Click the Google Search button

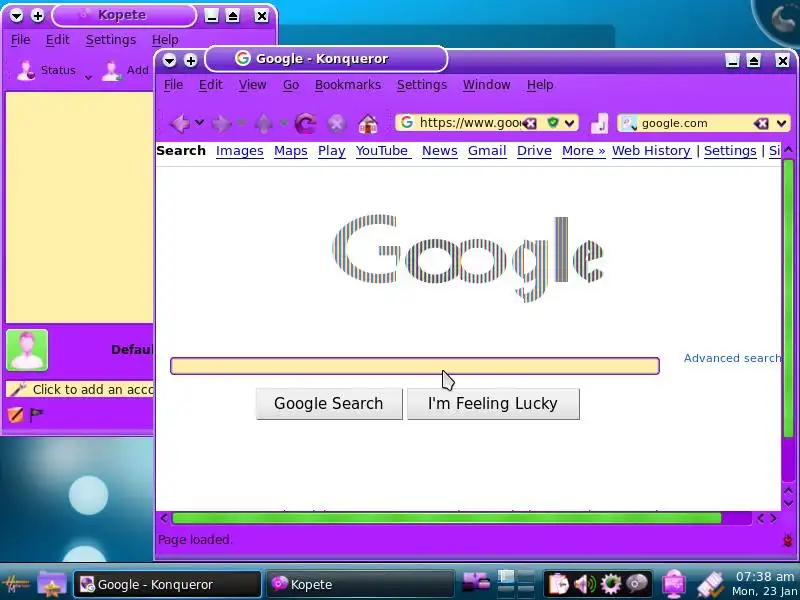[329, 404]
